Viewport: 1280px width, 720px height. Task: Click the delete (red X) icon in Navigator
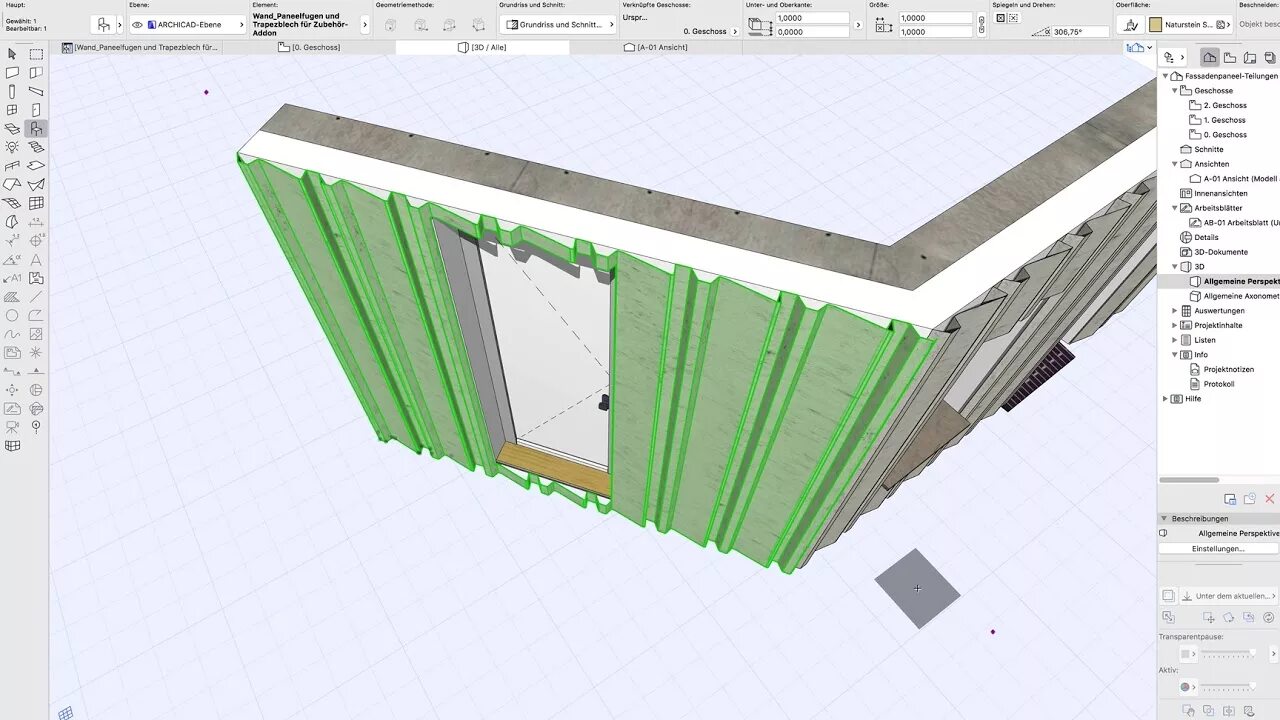[1270, 499]
